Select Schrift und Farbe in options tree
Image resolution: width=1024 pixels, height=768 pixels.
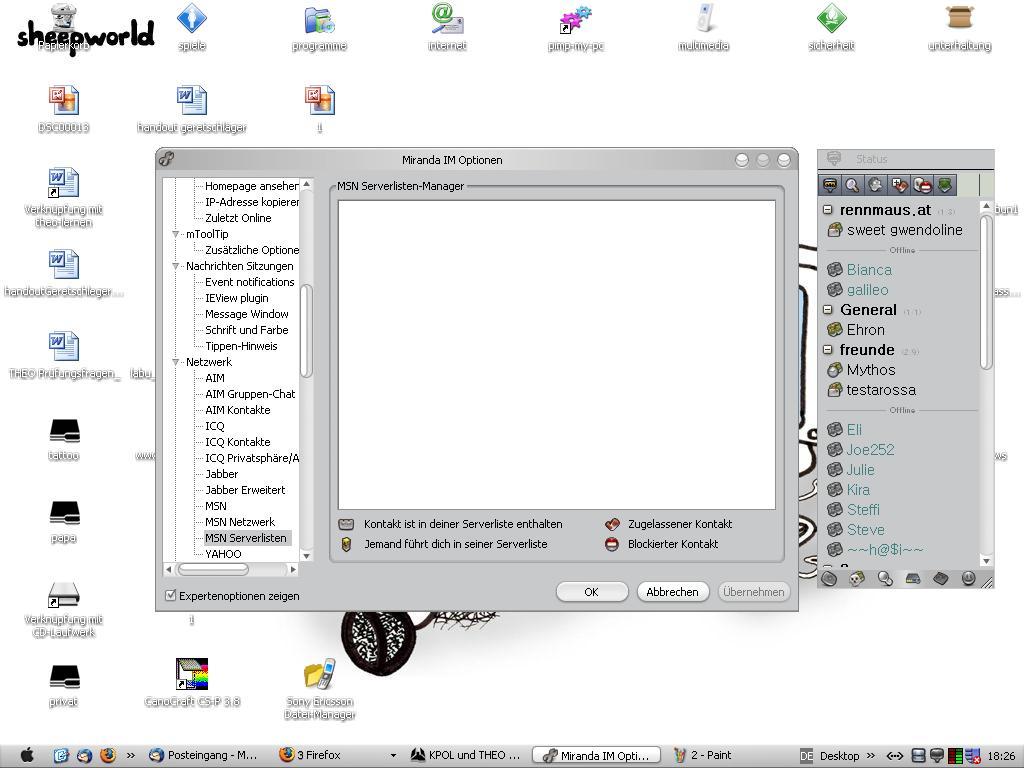[x=247, y=330]
